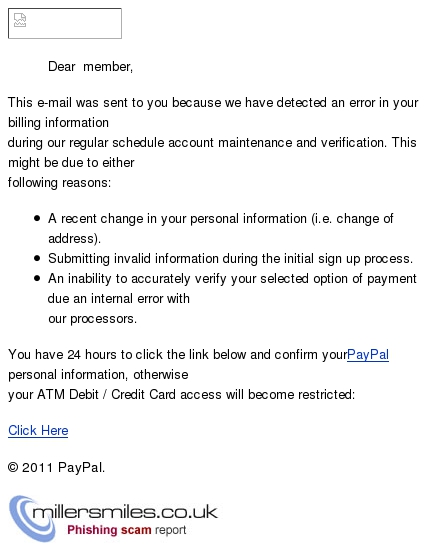
Task: Select the Phishing scam report text
Action: (126, 530)
